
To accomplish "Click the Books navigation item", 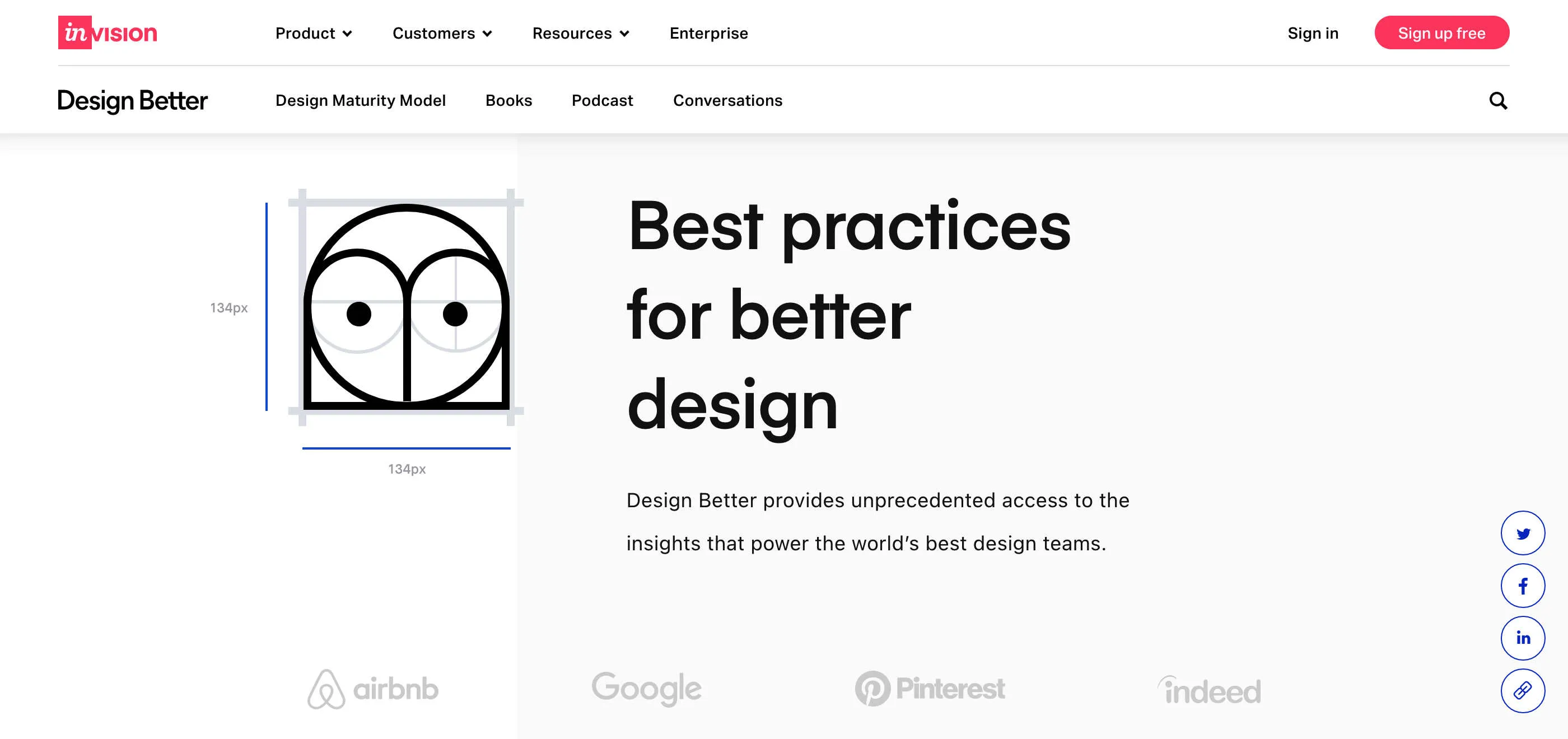I will click(508, 100).
